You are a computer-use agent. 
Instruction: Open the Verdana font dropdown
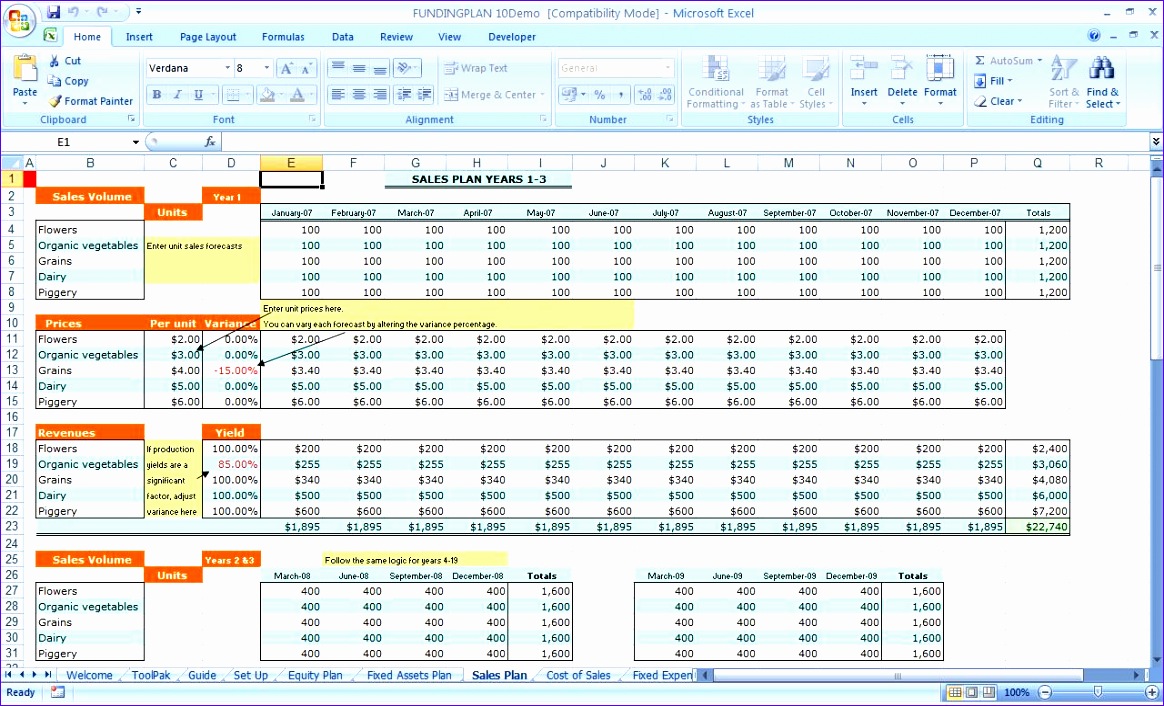pyautogui.click(x=229, y=68)
